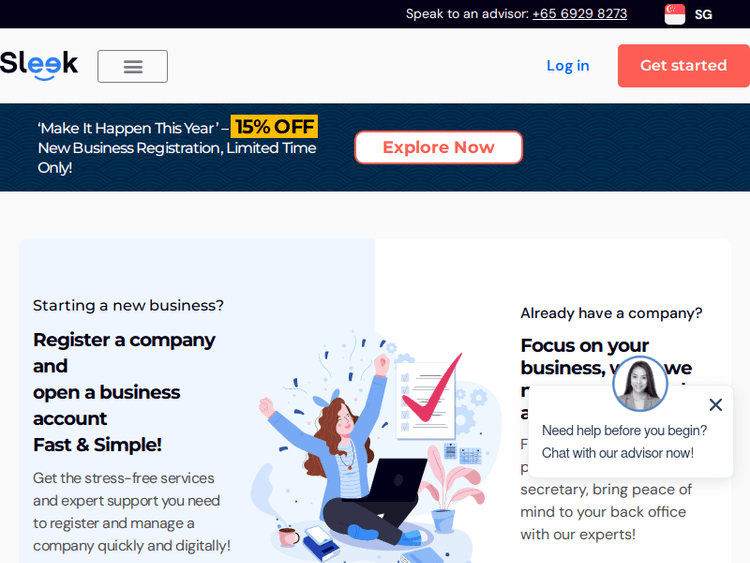Screen dimensions: 750x563
Task: Click the Explore Now button
Action: [x=438, y=147]
